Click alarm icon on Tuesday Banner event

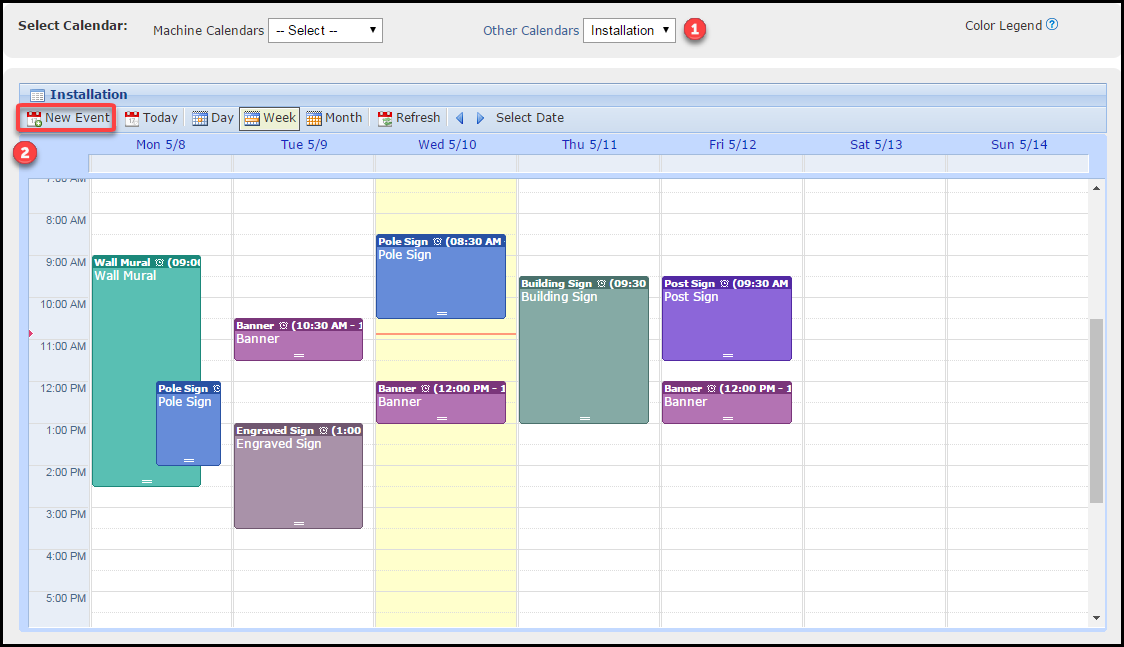pyautogui.click(x=283, y=326)
